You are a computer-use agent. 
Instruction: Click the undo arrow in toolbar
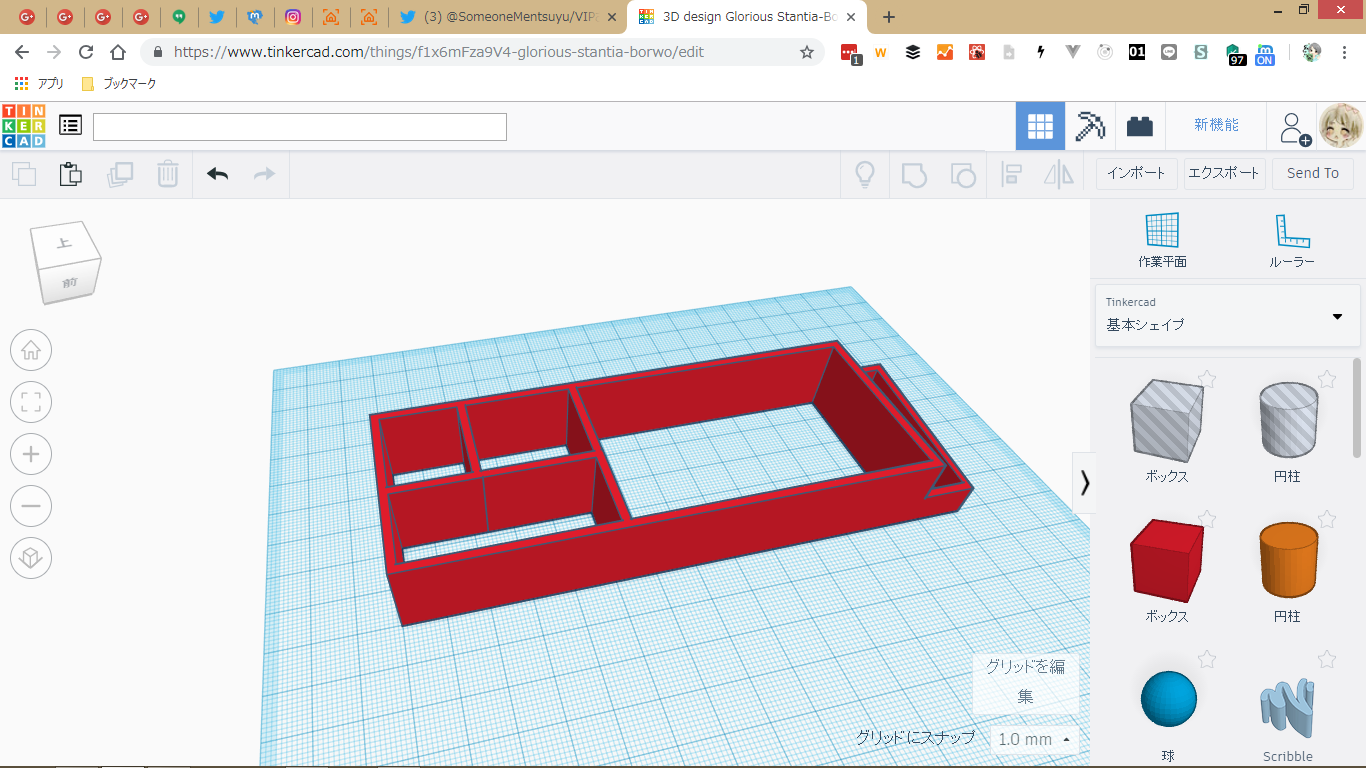[x=218, y=174]
